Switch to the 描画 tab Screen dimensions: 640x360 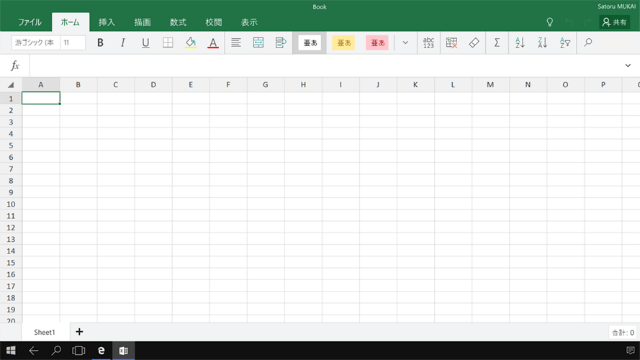point(142,22)
